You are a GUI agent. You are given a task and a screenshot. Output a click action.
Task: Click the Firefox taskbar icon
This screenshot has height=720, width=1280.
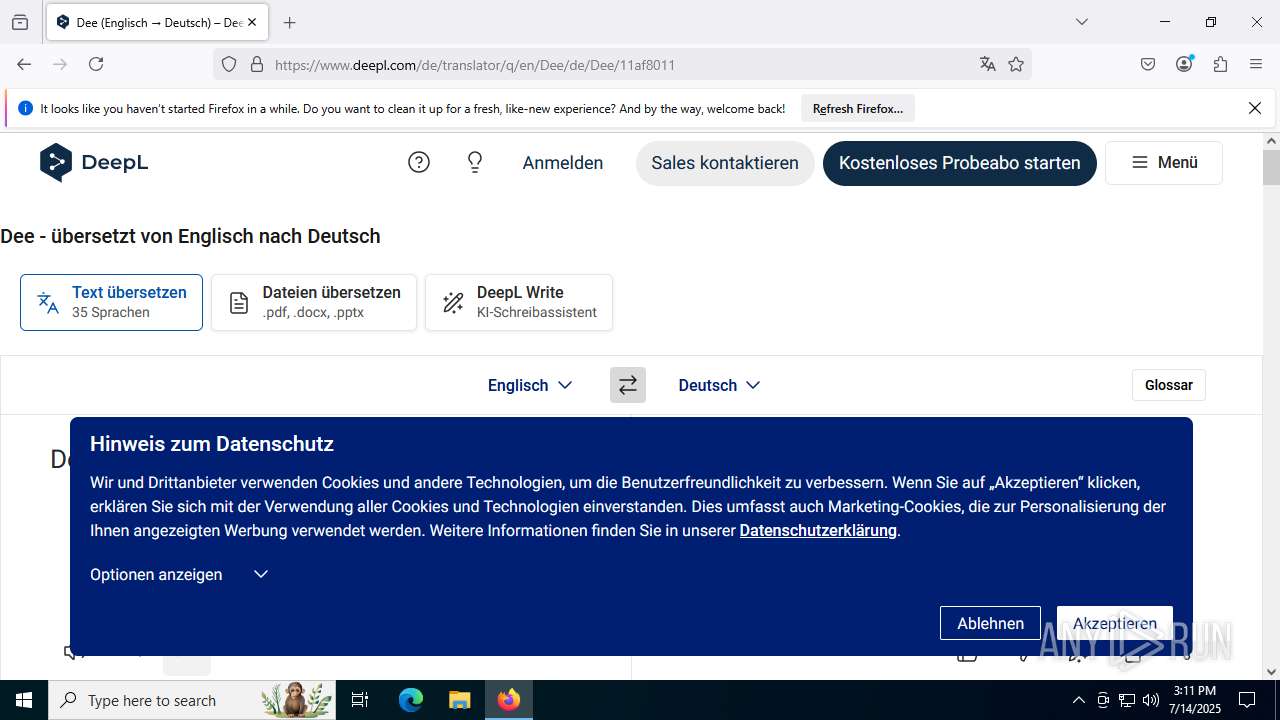[509, 700]
